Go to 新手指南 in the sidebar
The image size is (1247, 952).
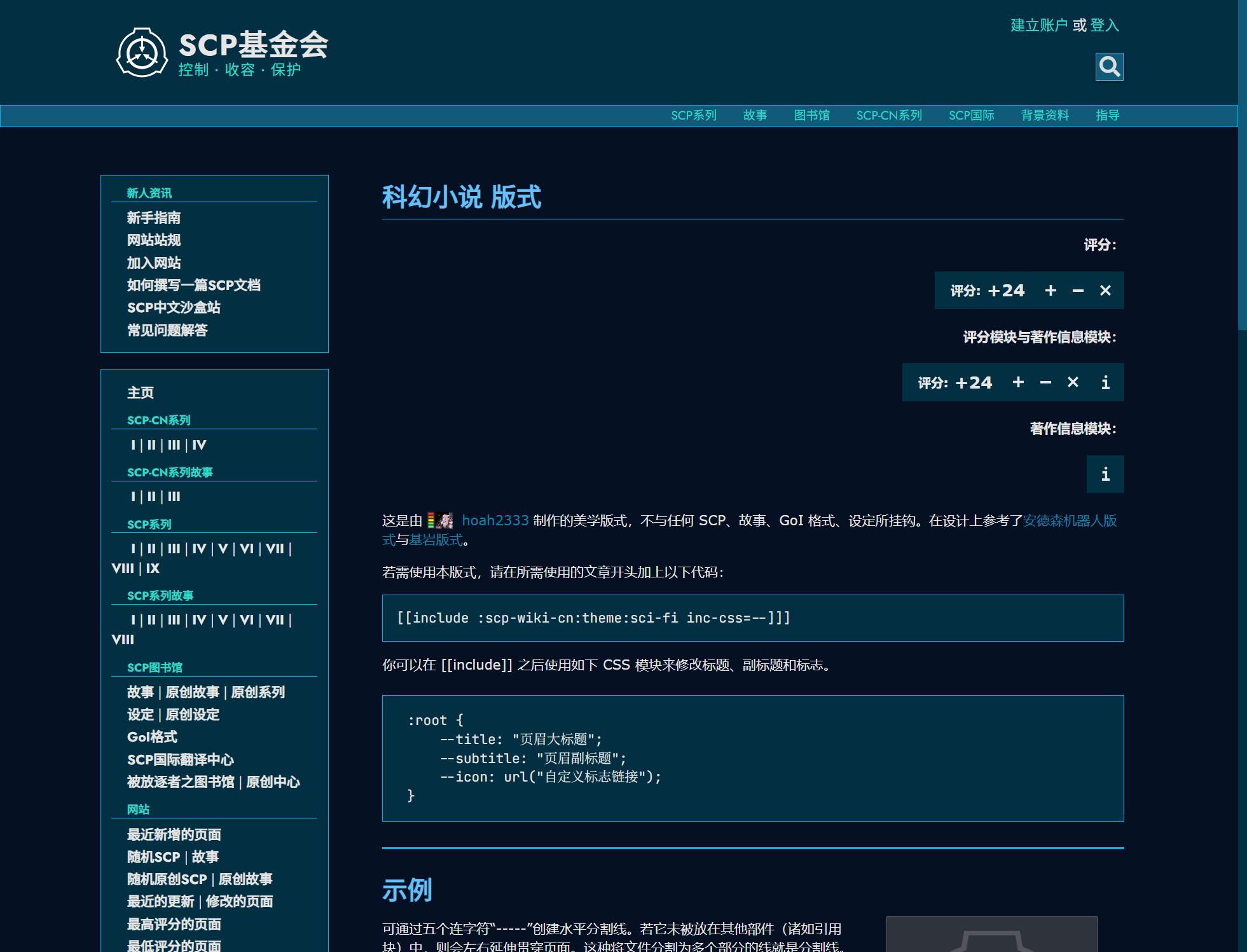pyautogui.click(x=154, y=218)
